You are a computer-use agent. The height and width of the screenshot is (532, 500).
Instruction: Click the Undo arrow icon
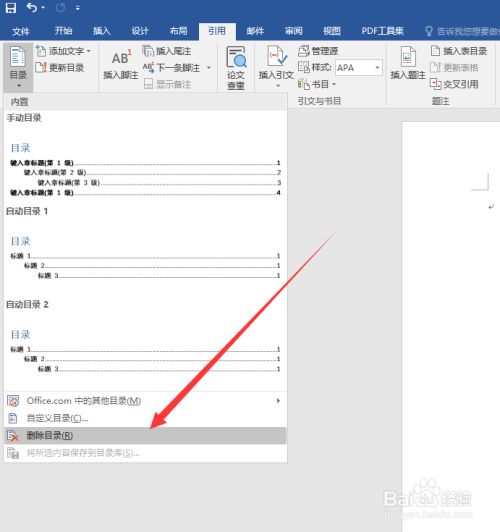click(x=32, y=7)
